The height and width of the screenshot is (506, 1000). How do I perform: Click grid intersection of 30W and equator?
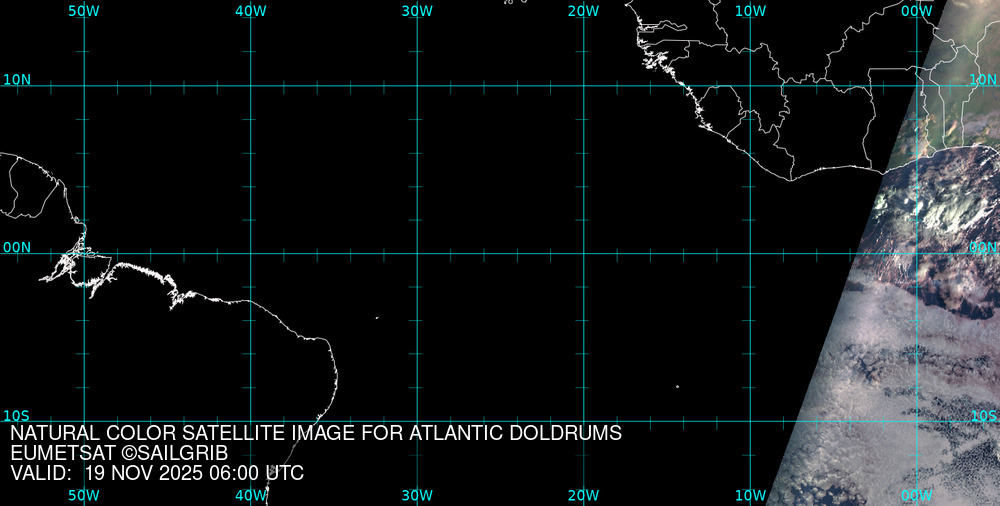417,253
